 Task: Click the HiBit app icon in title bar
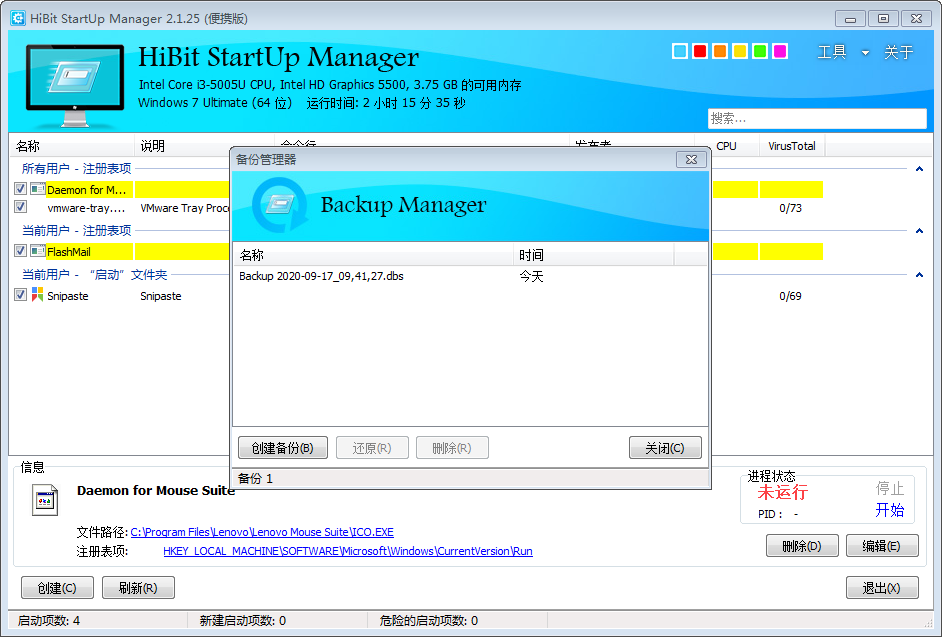tap(18, 18)
